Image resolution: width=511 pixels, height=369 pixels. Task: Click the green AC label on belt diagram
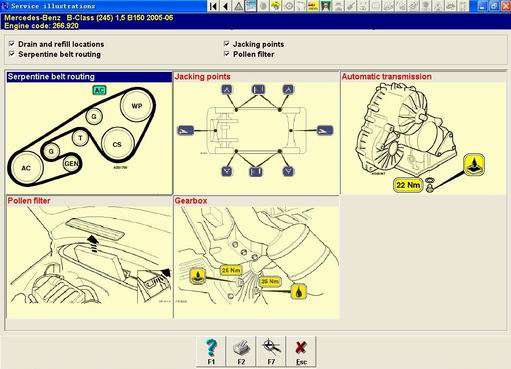point(99,90)
